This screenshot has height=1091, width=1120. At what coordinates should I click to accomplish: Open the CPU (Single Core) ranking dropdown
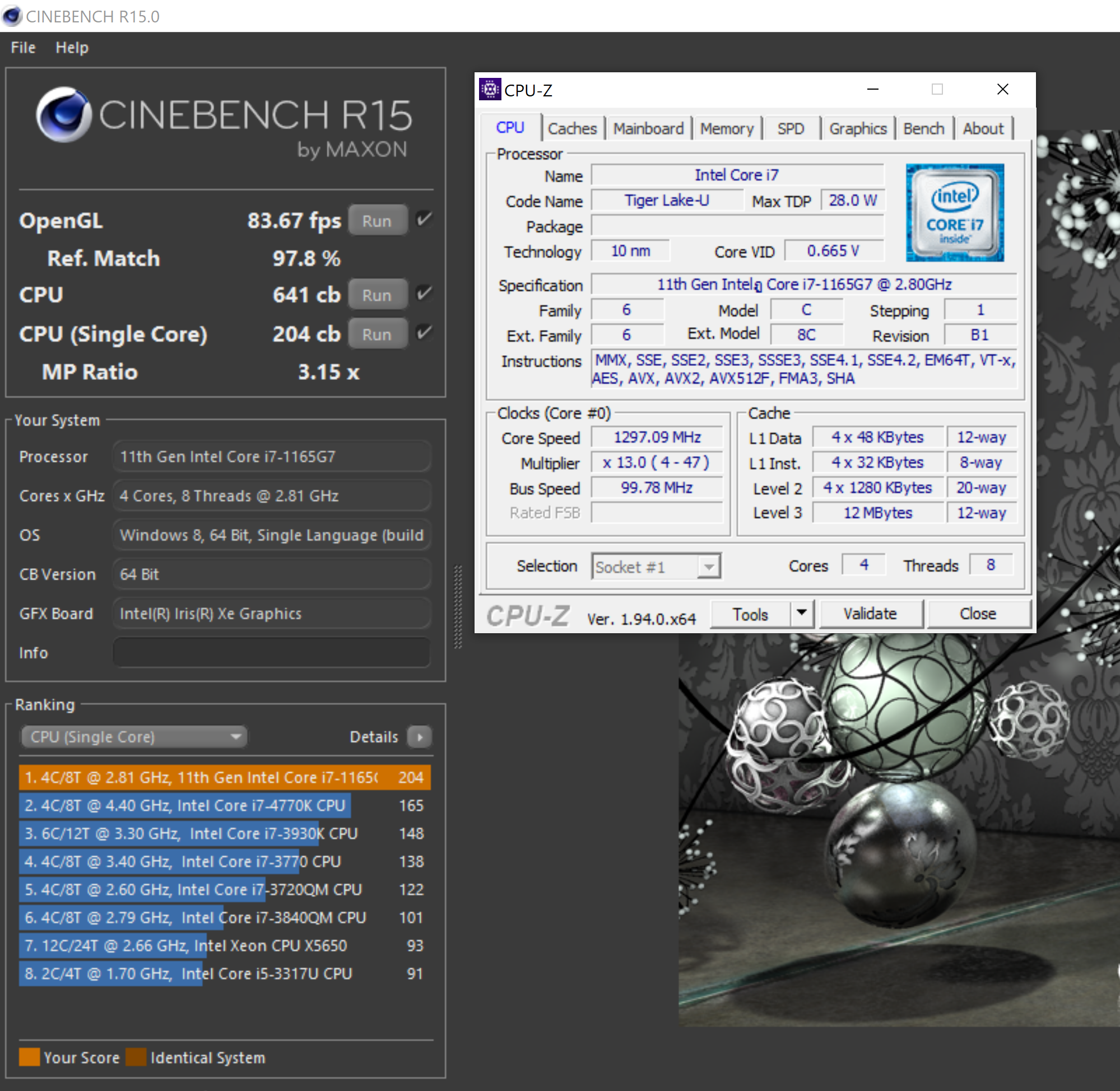pyautogui.click(x=134, y=737)
